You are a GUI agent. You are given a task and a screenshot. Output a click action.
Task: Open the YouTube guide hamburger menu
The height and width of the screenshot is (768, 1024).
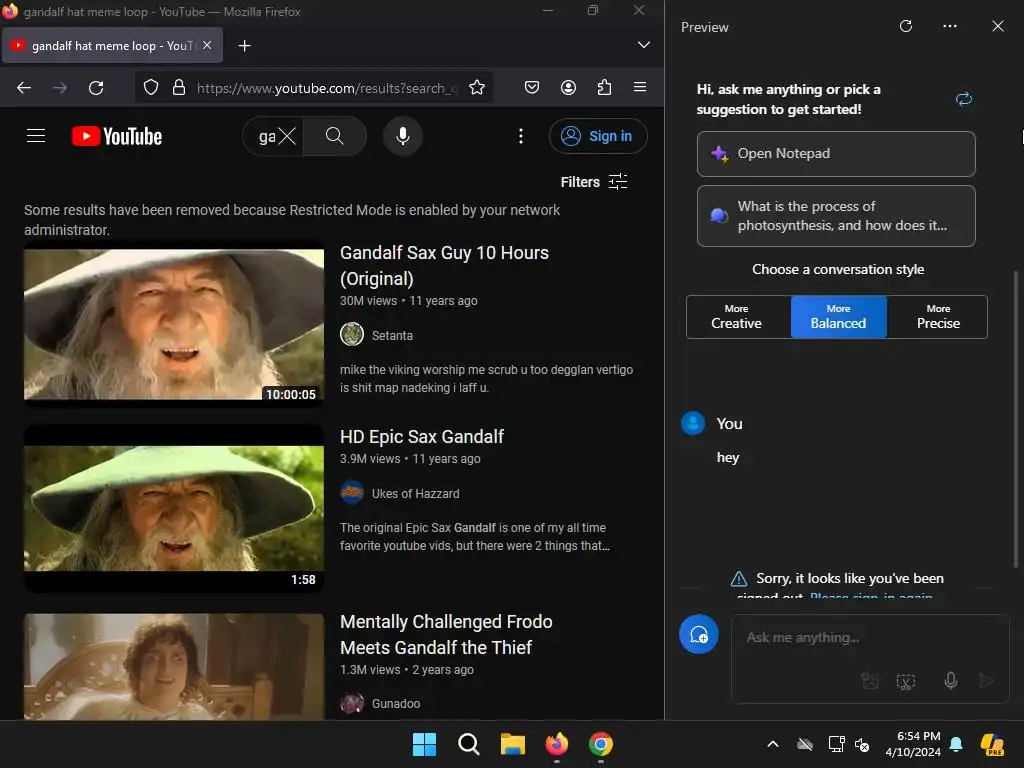[36, 136]
